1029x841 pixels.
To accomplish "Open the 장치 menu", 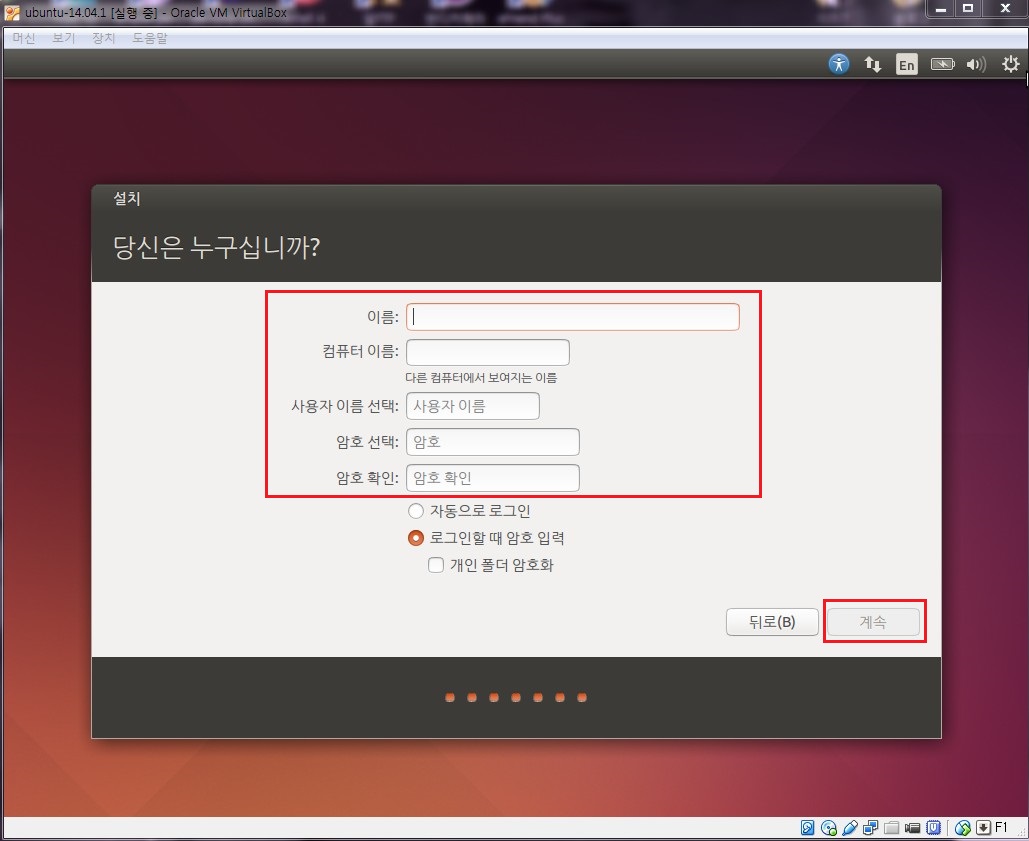I will [x=103, y=38].
